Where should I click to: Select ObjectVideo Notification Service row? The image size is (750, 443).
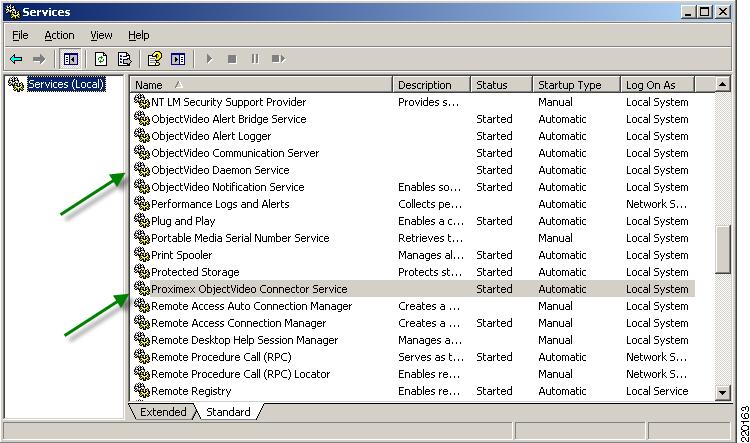(x=414, y=187)
